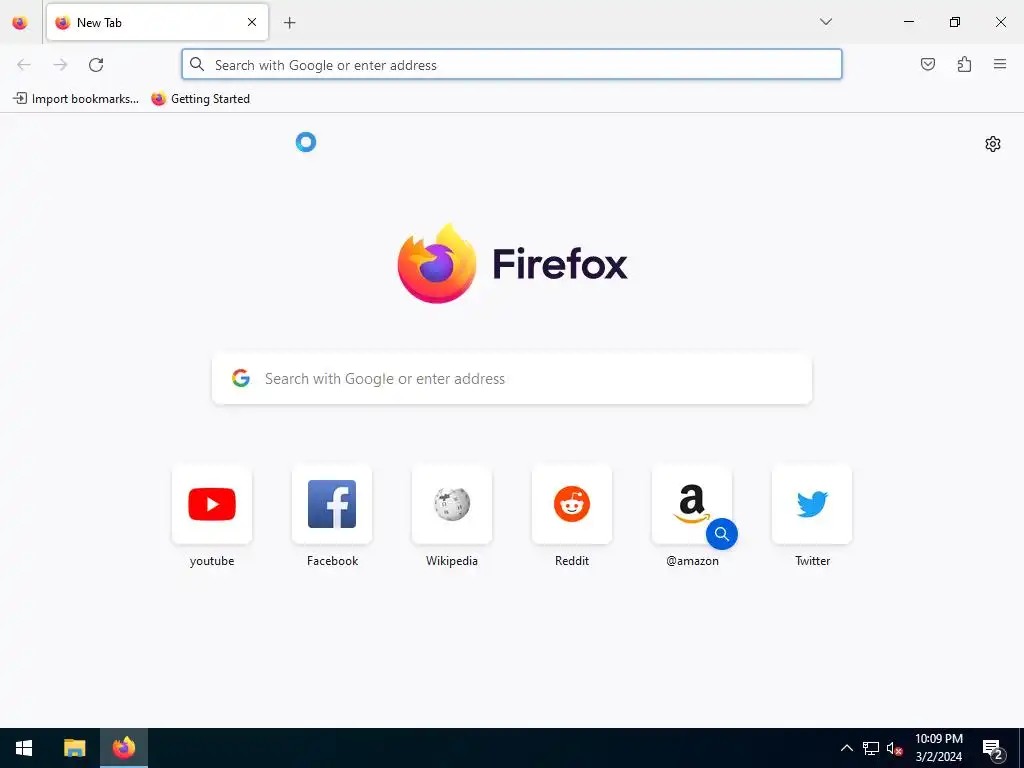Open the muted volume tray icon
This screenshot has width=1024, height=768.
click(895, 748)
